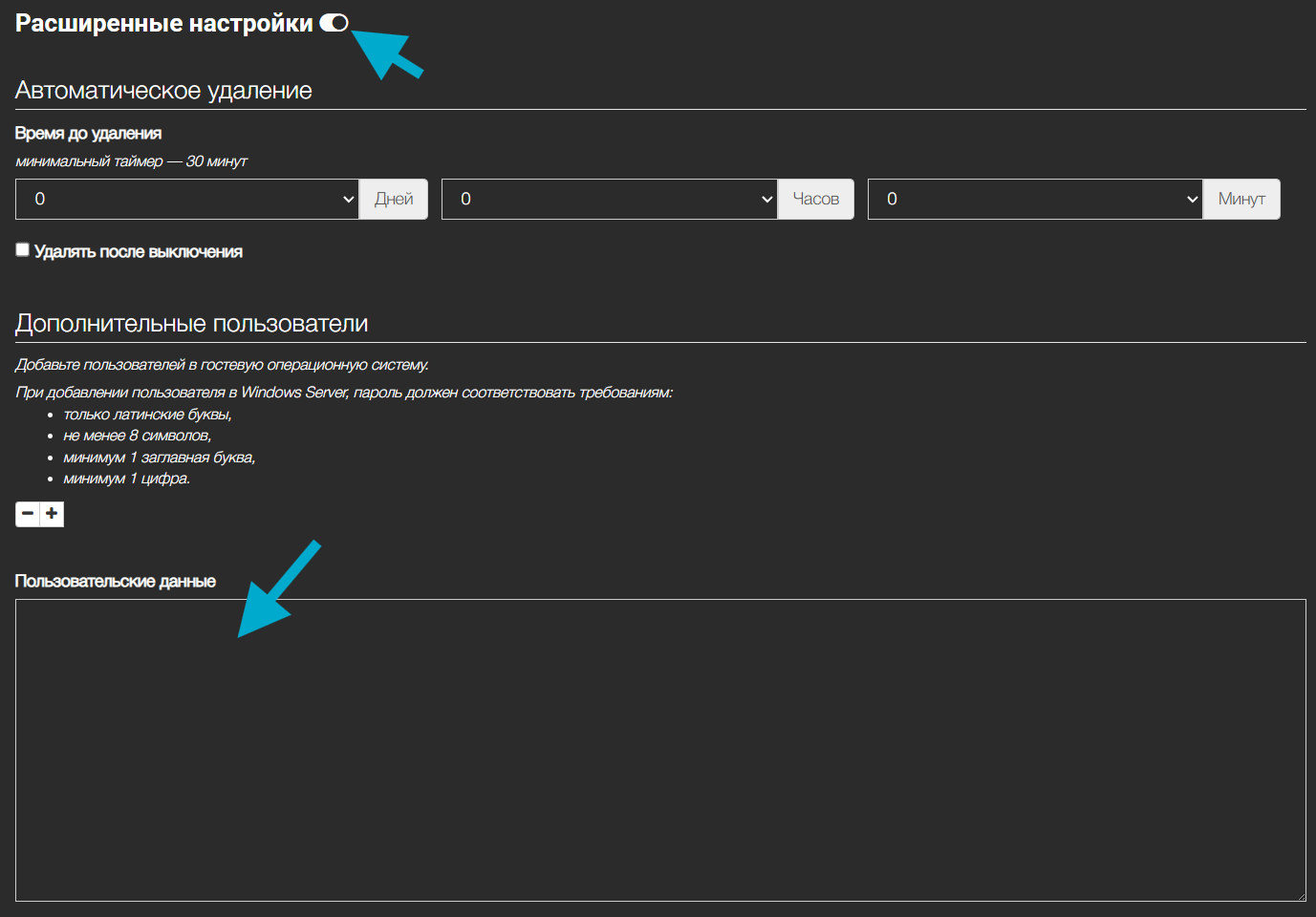Click the Минут unit label

[x=1240, y=199]
